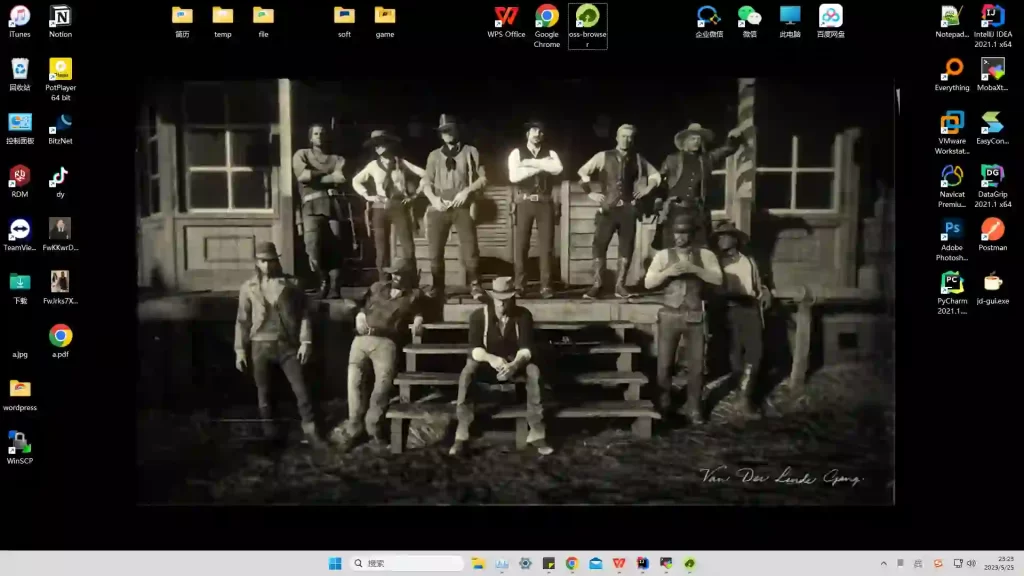1024x576 pixels.
Task: Select the EasyConnect shortcut
Action: tap(993, 128)
